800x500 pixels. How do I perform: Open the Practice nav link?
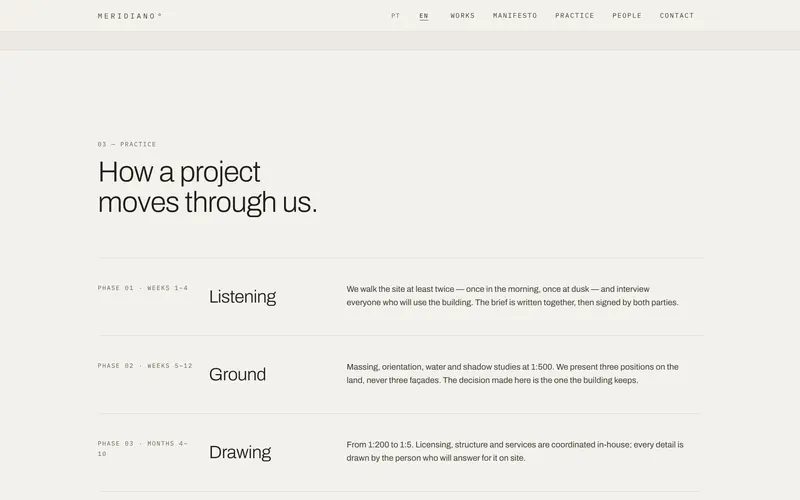574,16
